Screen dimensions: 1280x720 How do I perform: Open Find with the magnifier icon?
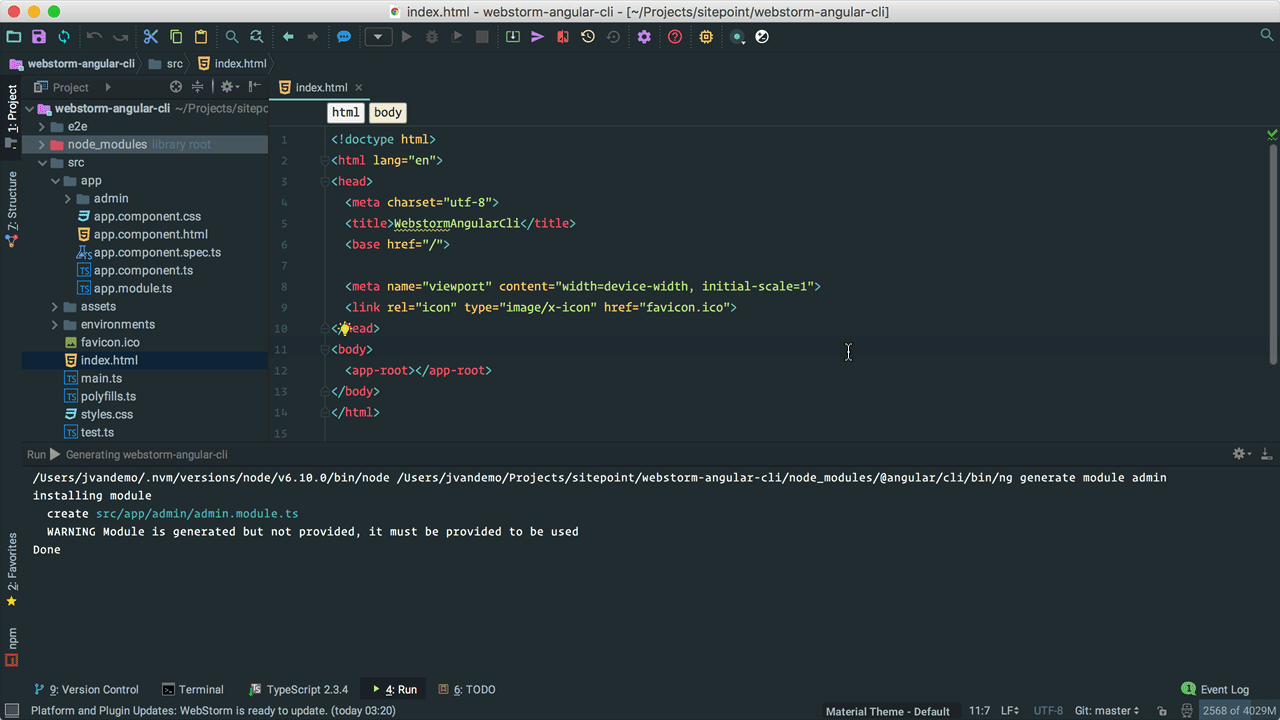click(232, 37)
